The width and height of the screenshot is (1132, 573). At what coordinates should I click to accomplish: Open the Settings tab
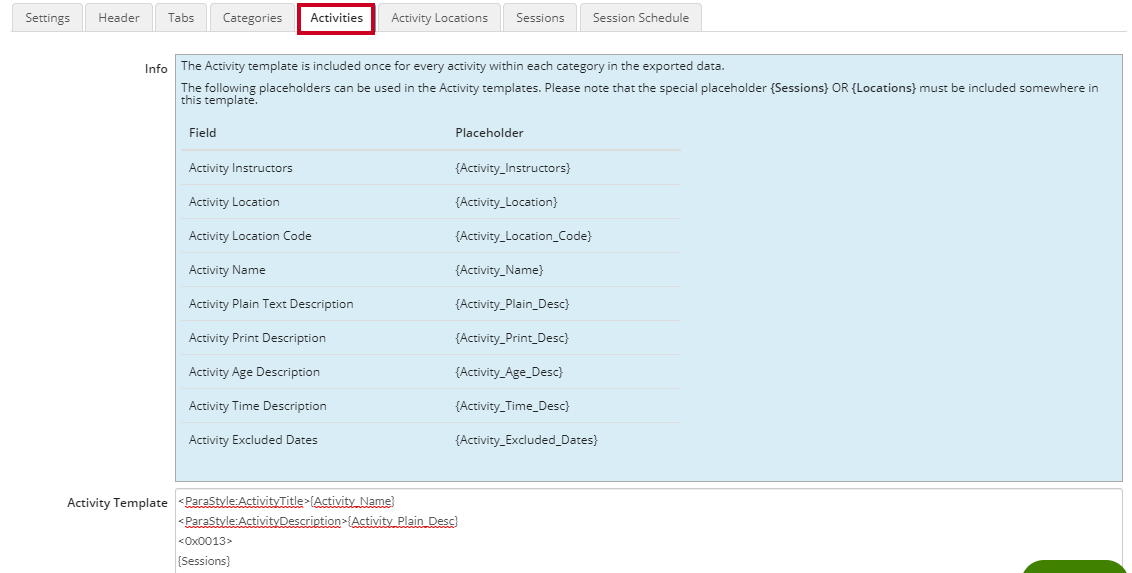point(48,18)
